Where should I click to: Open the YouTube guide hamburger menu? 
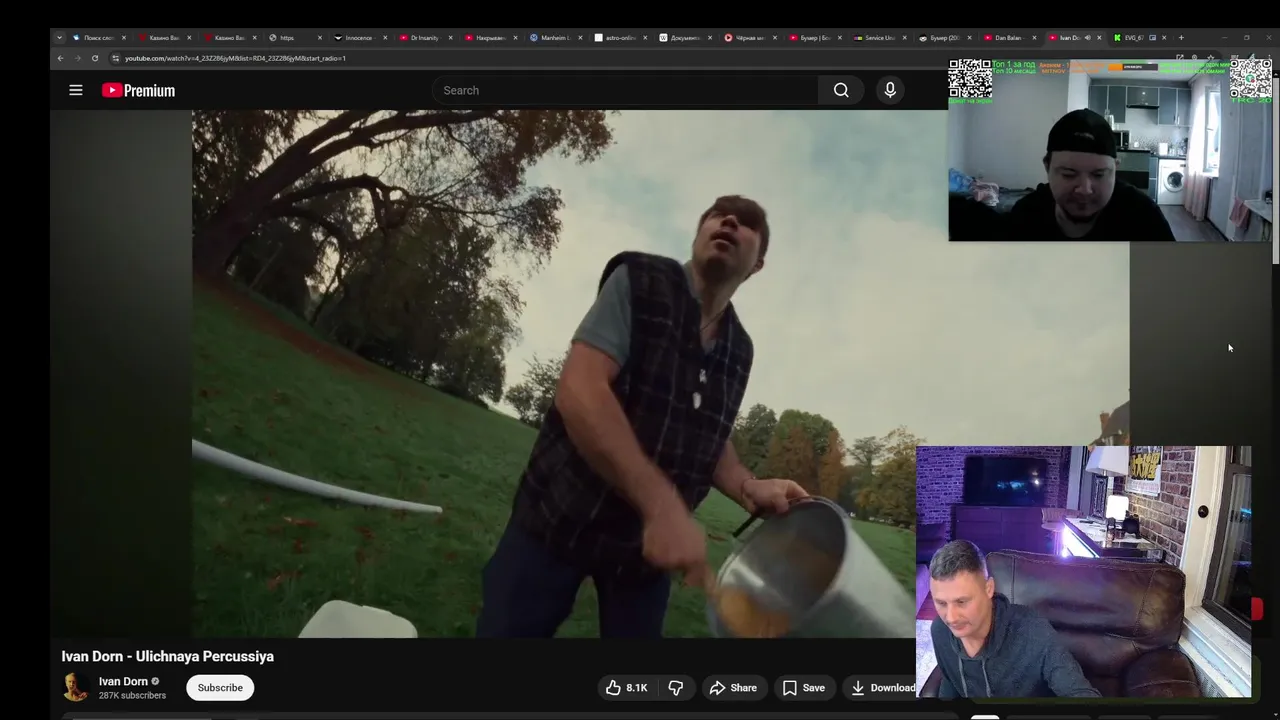pos(76,90)
